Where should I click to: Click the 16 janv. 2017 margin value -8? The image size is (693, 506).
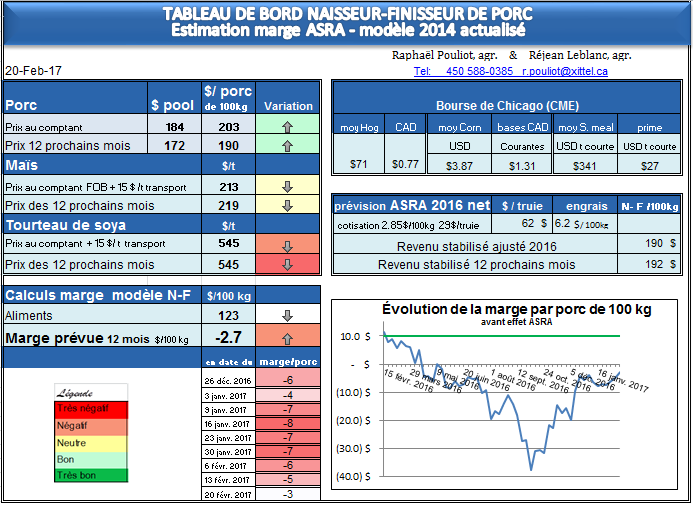[x=287, y=423]
